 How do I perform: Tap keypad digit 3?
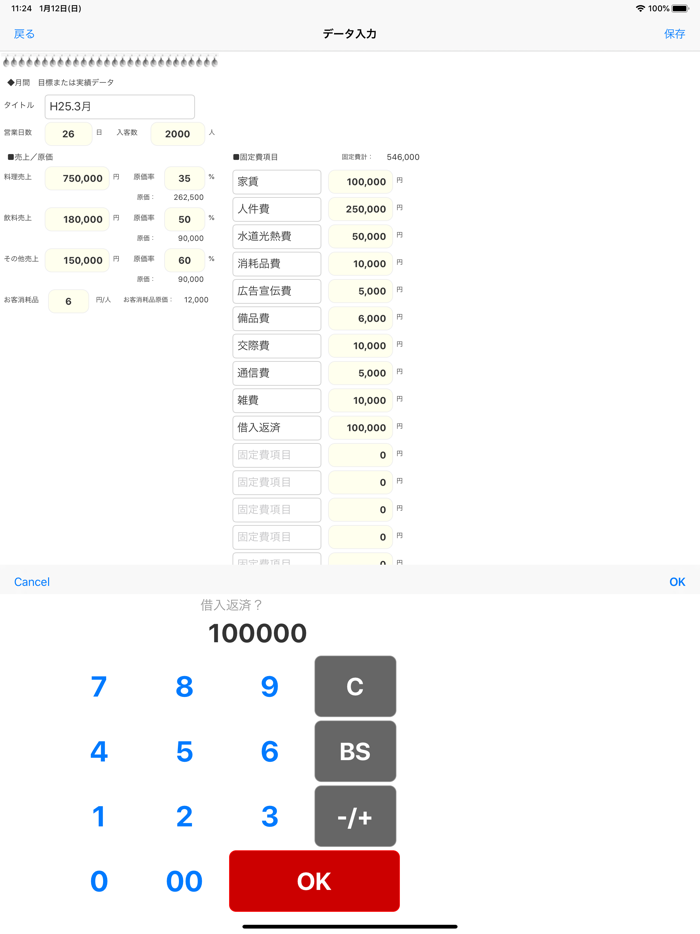[x=269, y=816]
